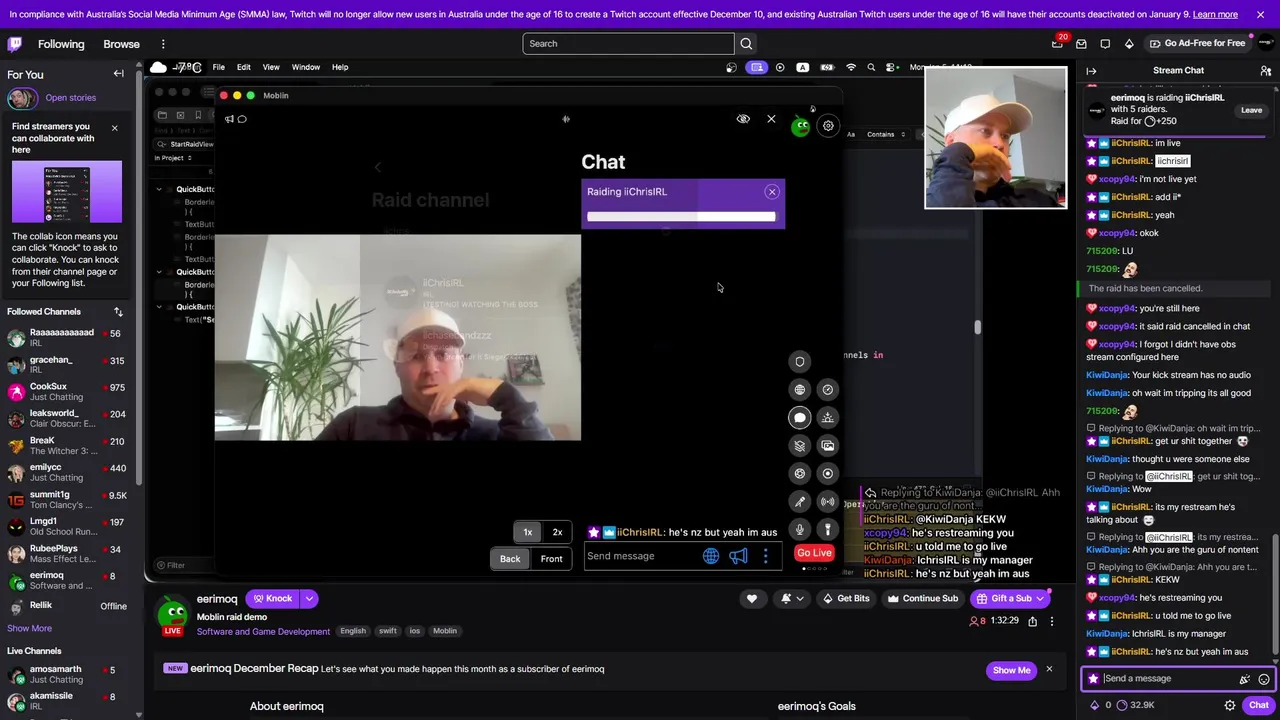Click the raiding progress bar
This screenshot has height=720, width=1280.
[681, 216]
